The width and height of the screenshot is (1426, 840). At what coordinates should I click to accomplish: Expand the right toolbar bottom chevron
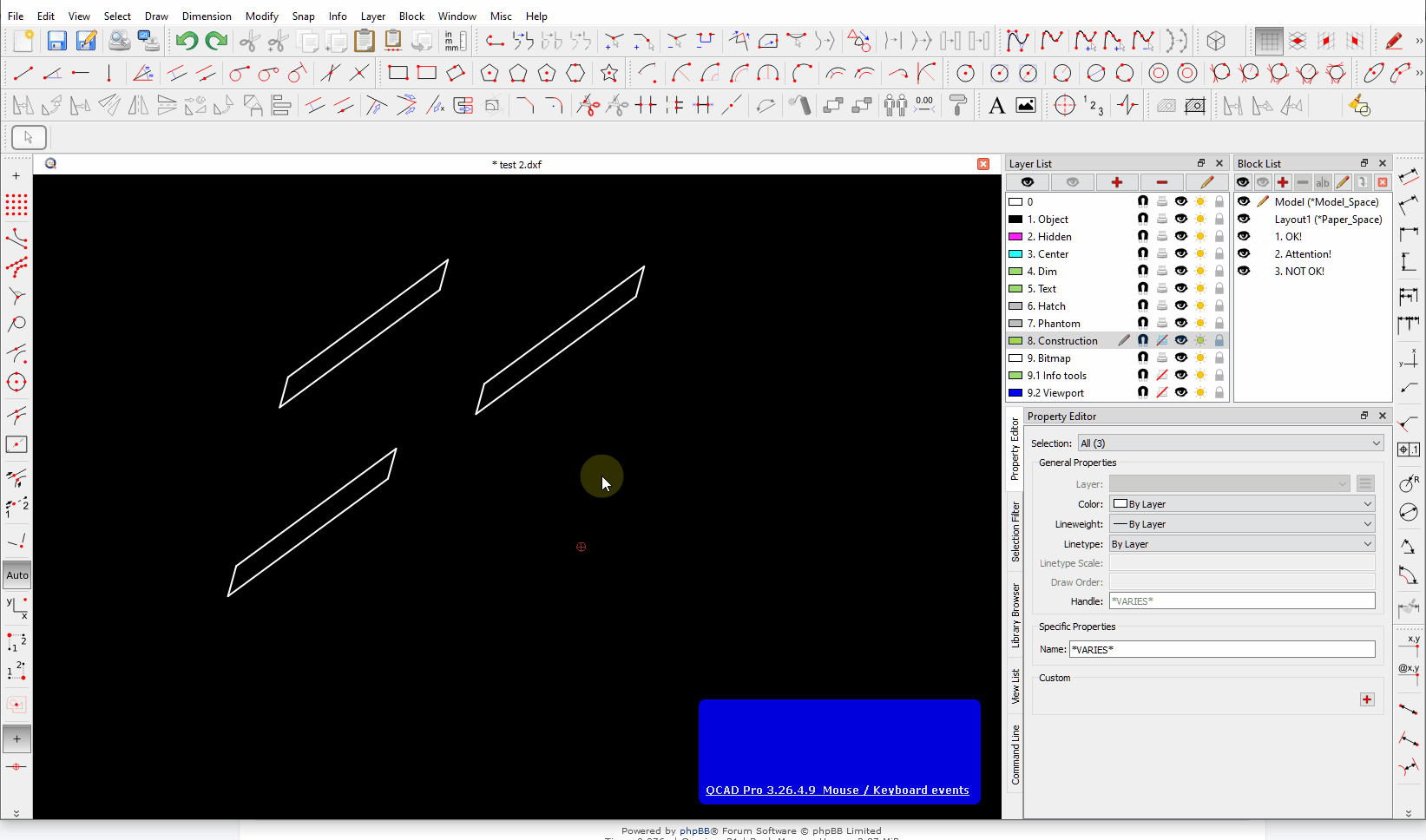[1409, 813]
